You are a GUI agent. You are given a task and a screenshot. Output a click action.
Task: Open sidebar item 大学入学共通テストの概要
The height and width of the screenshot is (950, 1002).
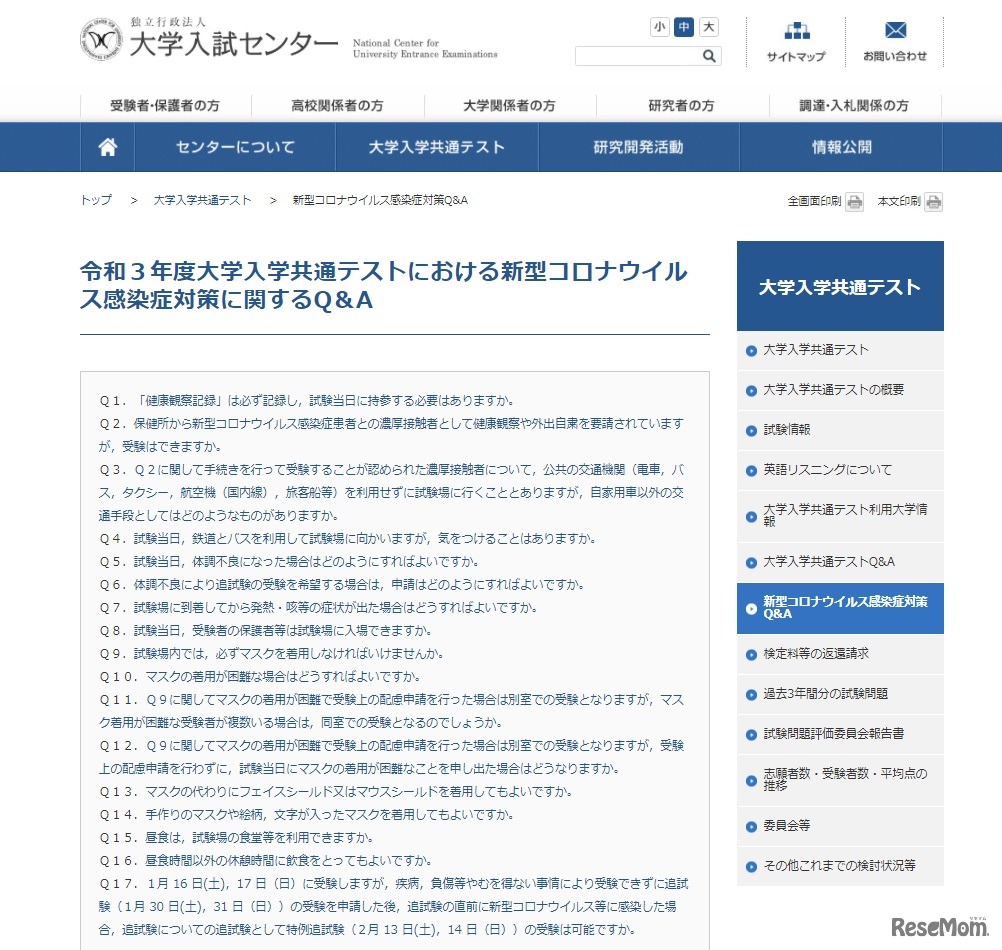point(840,390)
